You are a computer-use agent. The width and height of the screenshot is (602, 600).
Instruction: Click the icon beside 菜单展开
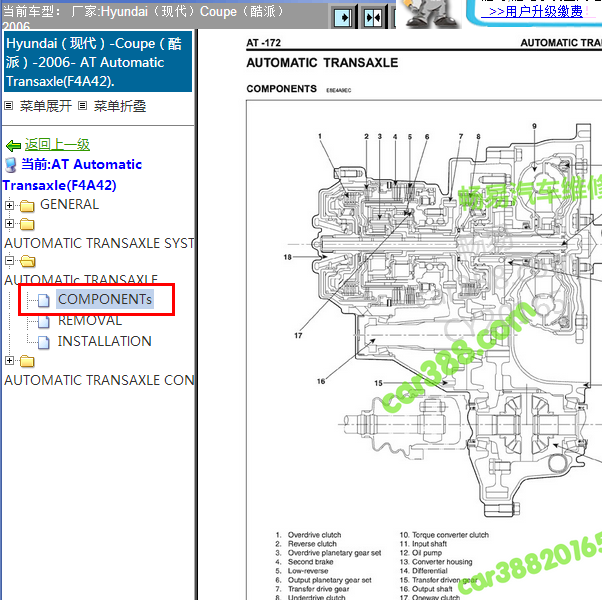[8, 106]
